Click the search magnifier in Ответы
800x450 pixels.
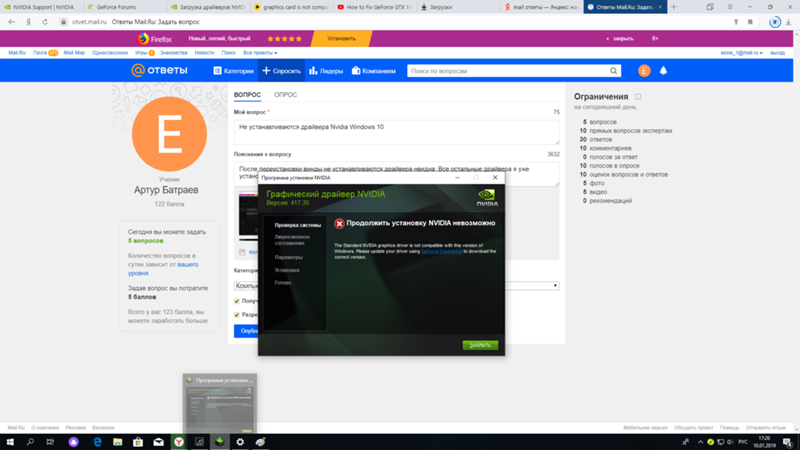click(x=613, y=71)
